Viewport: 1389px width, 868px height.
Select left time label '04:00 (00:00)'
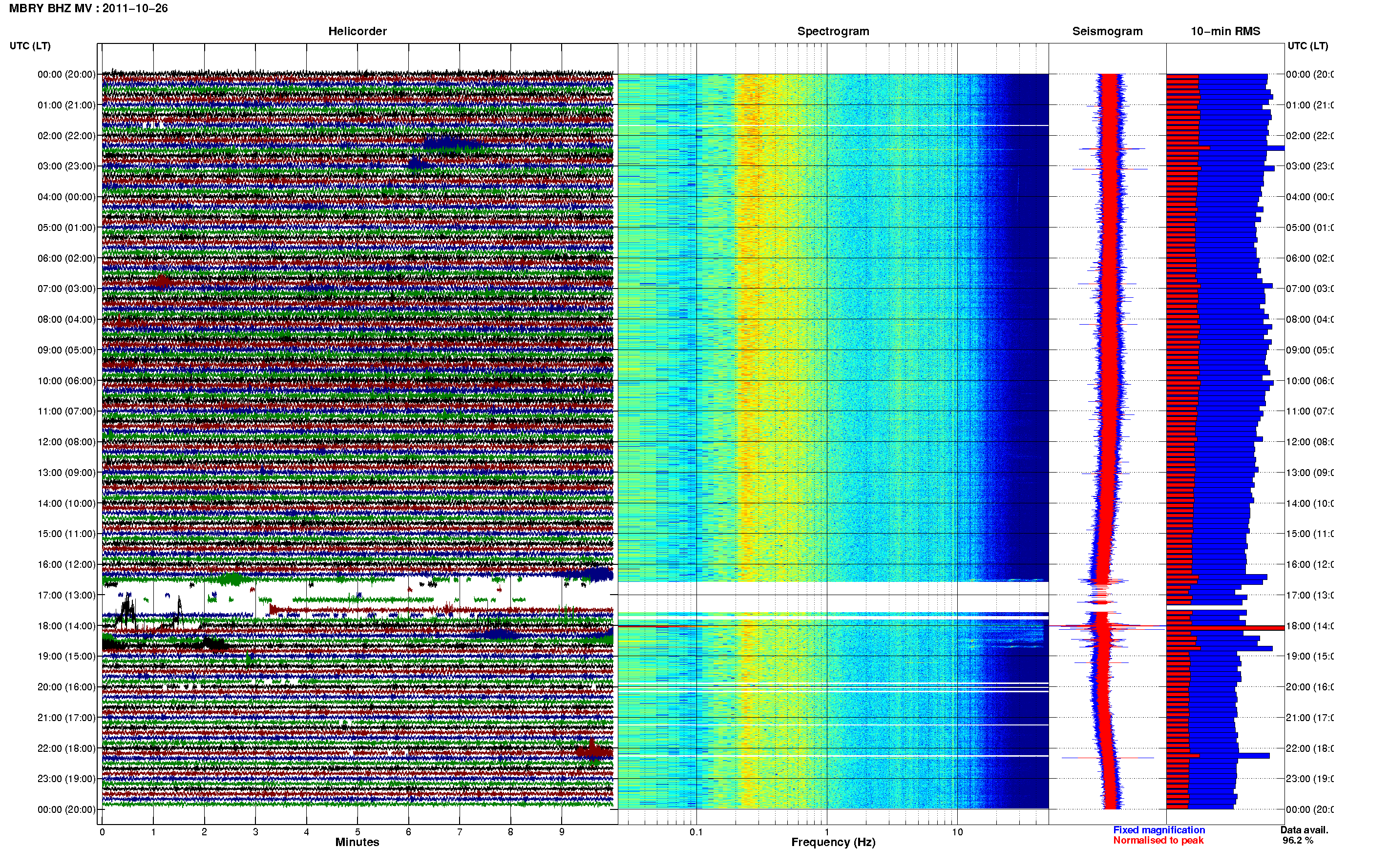tap(66, 197)
